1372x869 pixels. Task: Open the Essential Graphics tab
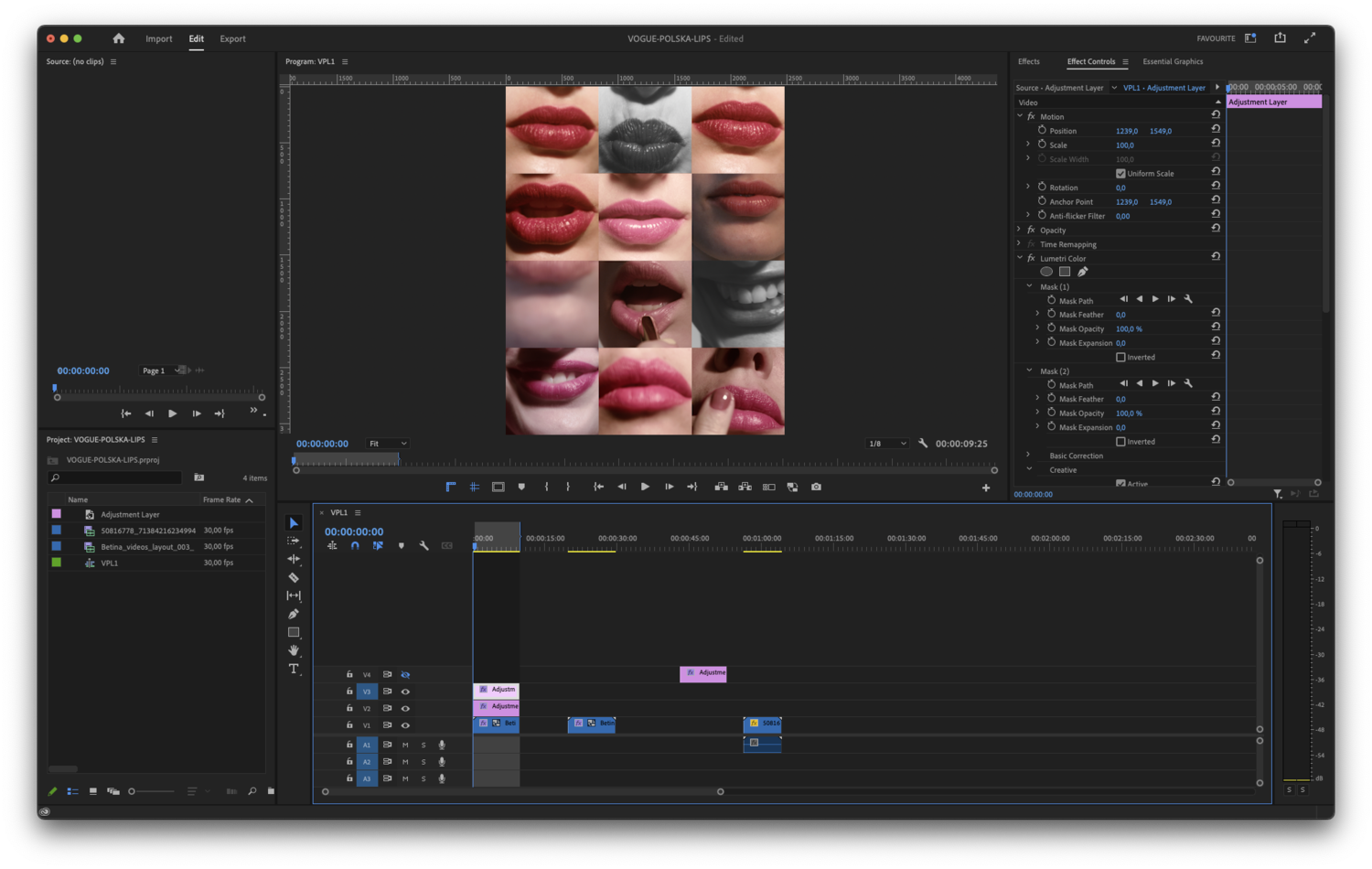click(x=1173, y=61)
